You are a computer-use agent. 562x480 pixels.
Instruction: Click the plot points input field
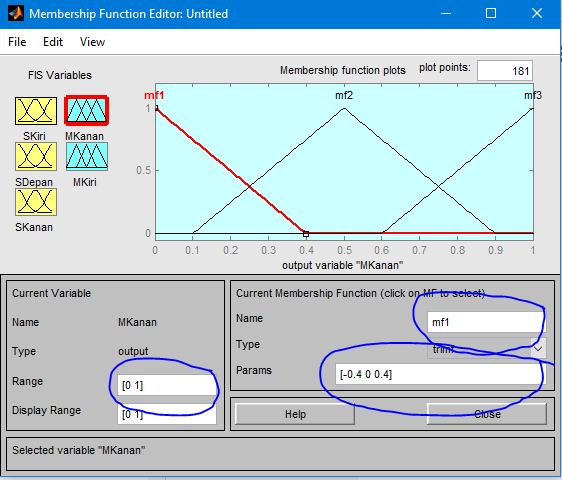505,71
